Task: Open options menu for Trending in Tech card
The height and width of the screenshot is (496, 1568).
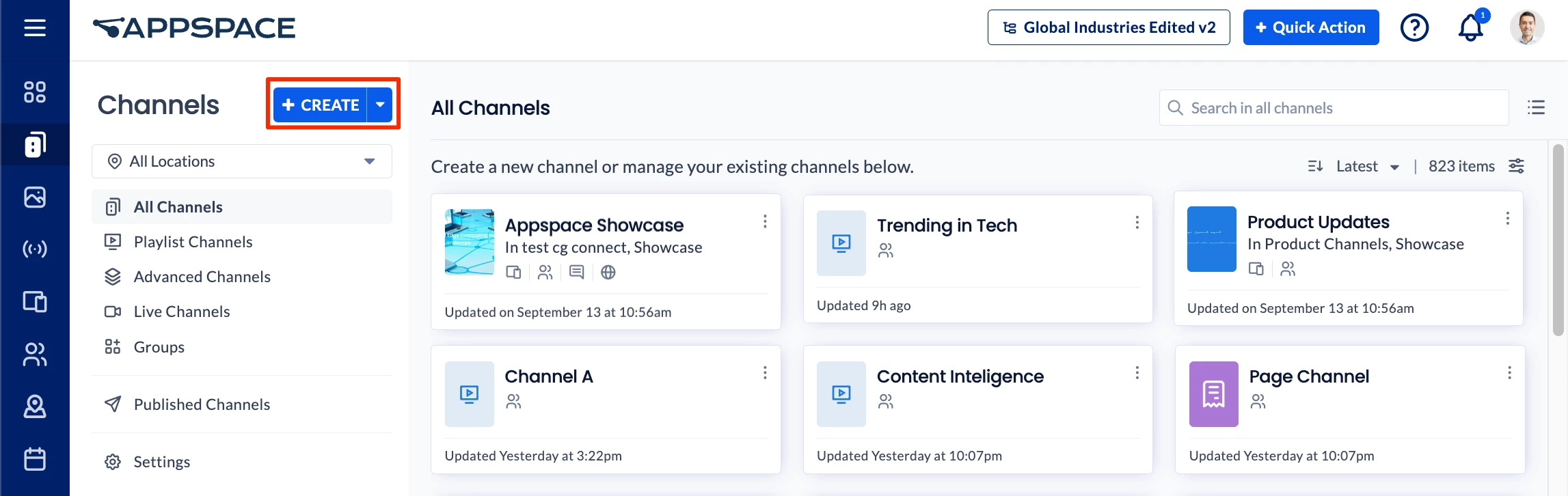Action: tap(1137, 222)
